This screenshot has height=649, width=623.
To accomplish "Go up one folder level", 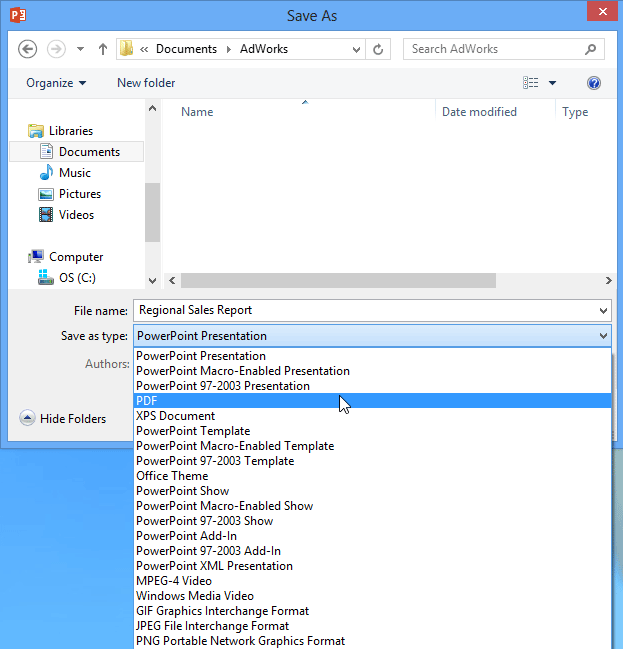I will [x=103, y=49].
